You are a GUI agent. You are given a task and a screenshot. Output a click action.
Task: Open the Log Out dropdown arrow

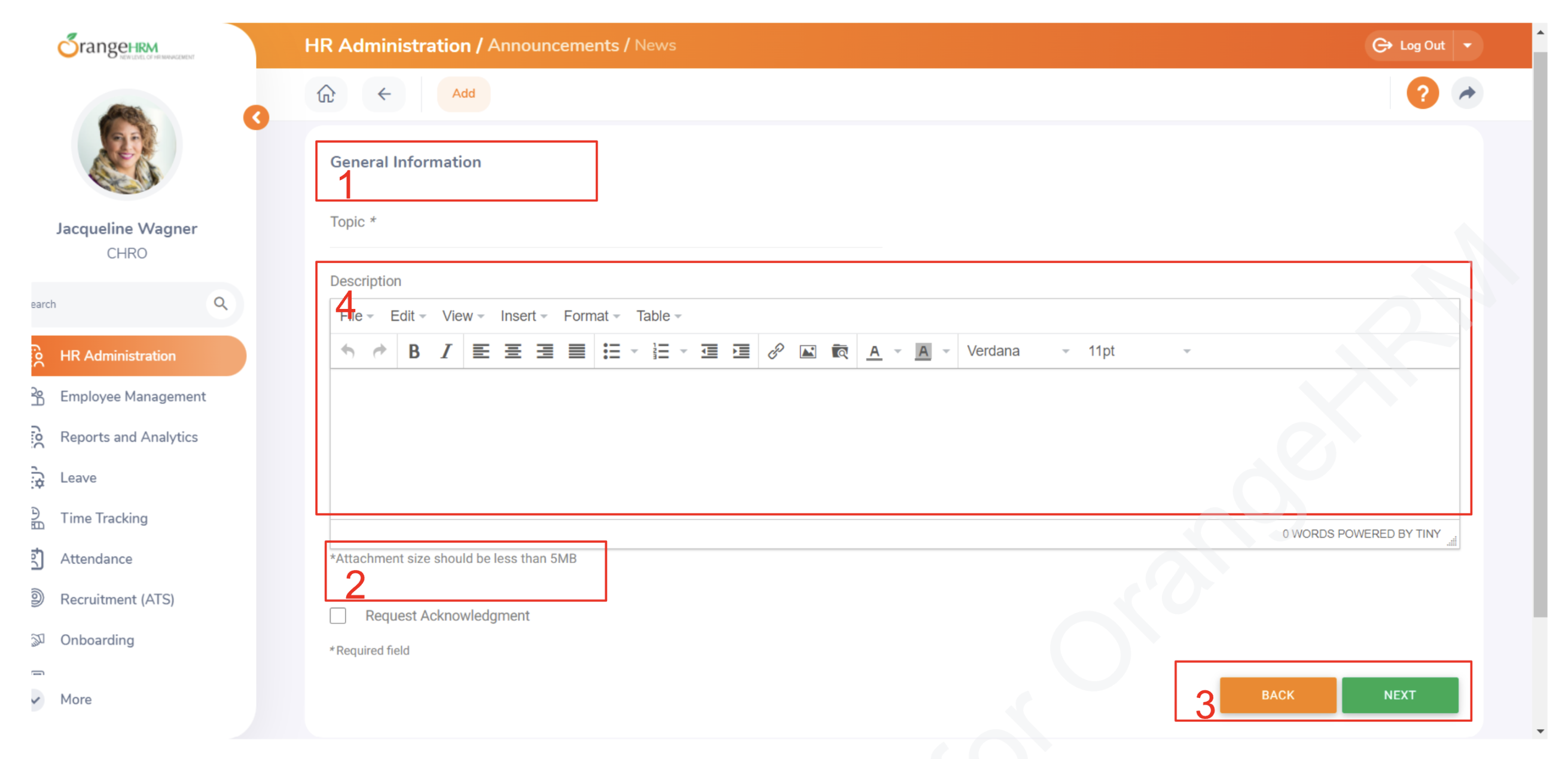tap(1468, 45)
